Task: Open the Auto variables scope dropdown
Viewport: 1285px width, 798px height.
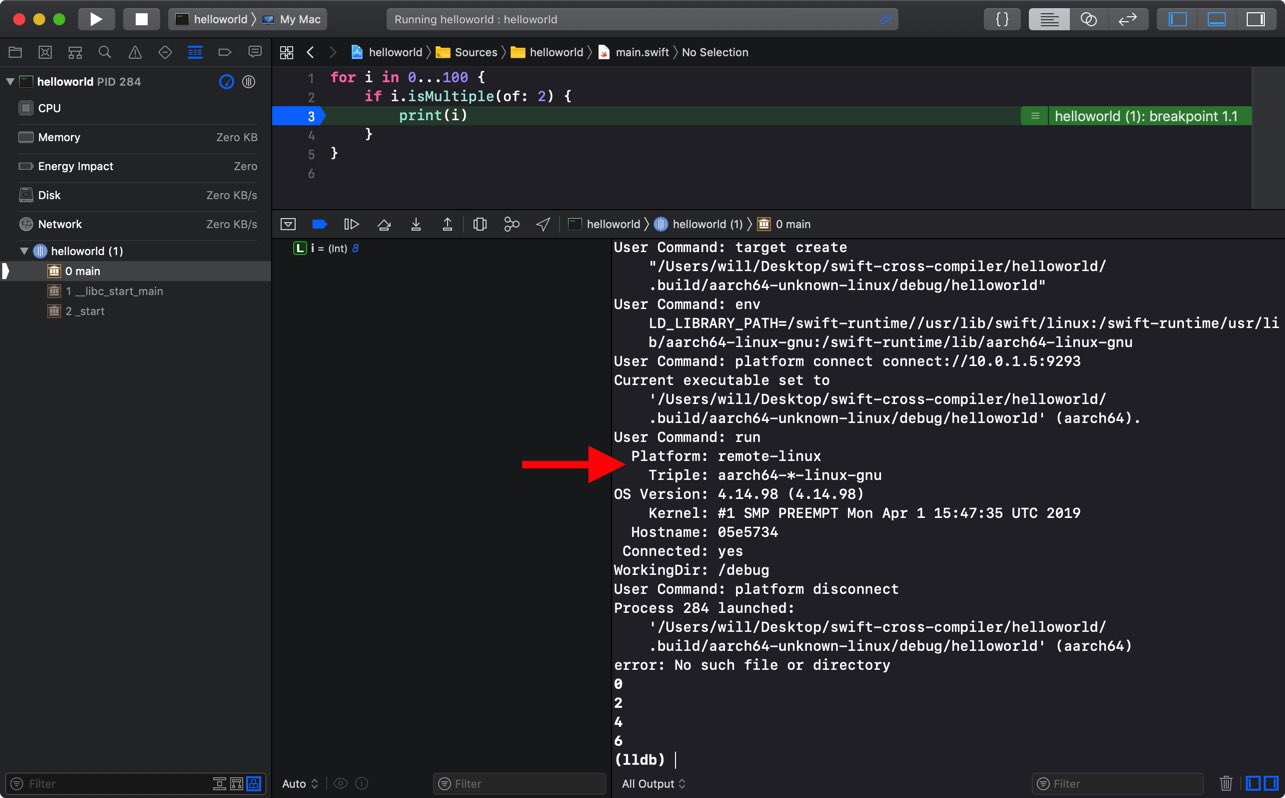Action: 300,784
